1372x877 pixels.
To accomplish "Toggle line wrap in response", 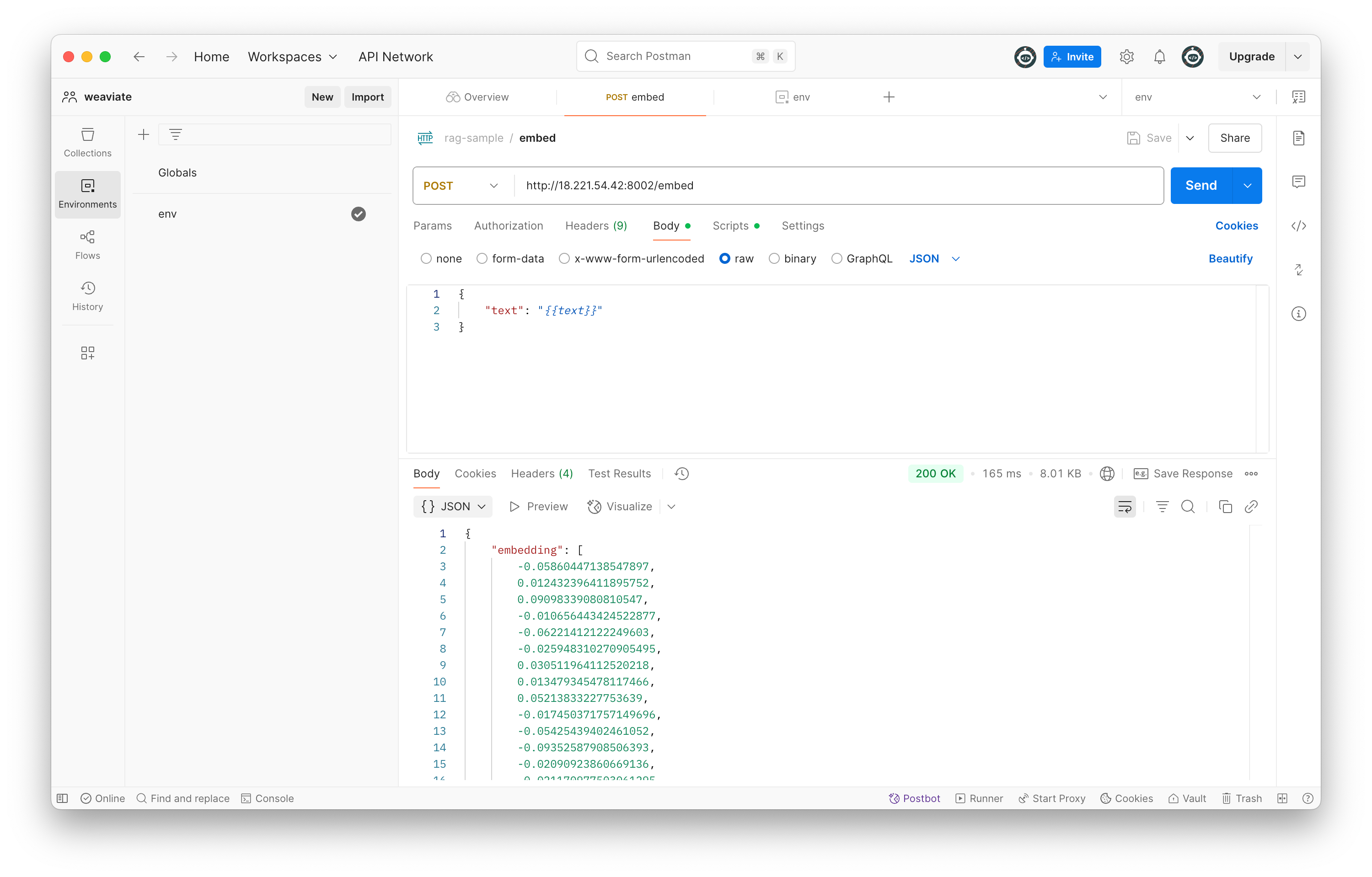I will (1125, 506).
